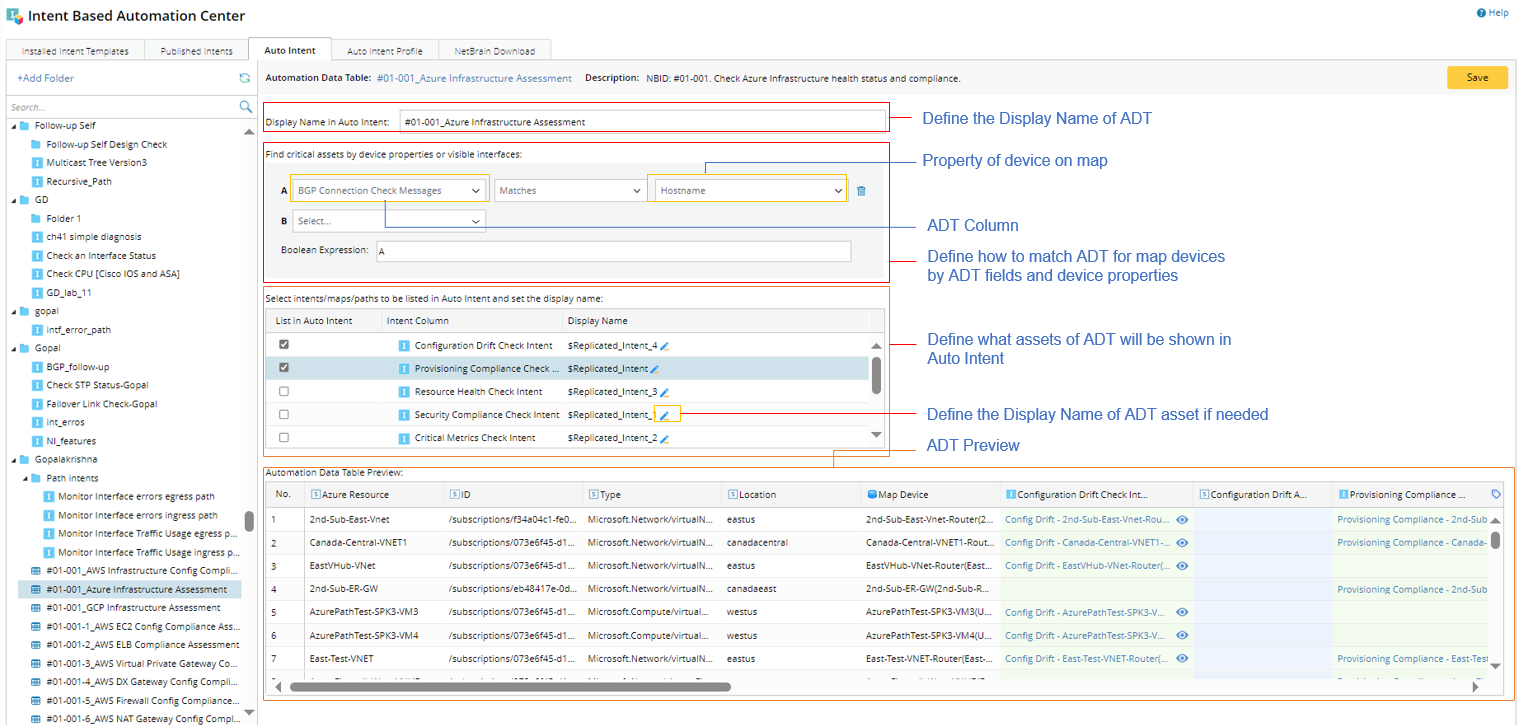Click the Intent Based Automation Center logo
This screenshot has height=725, width=1528.
[x=13, y=15]
